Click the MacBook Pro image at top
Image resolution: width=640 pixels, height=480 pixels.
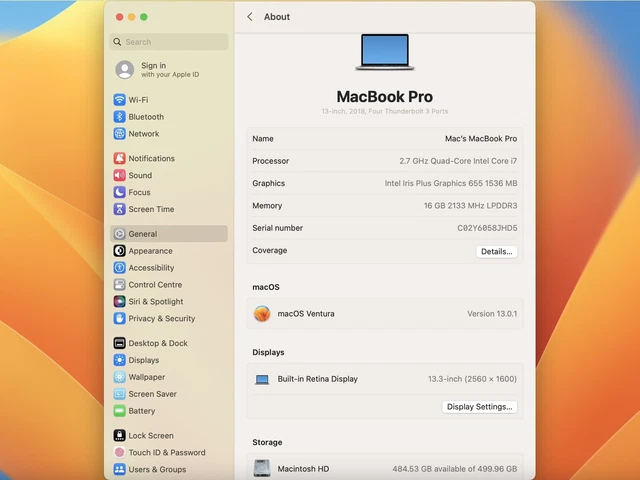point(384,52)
